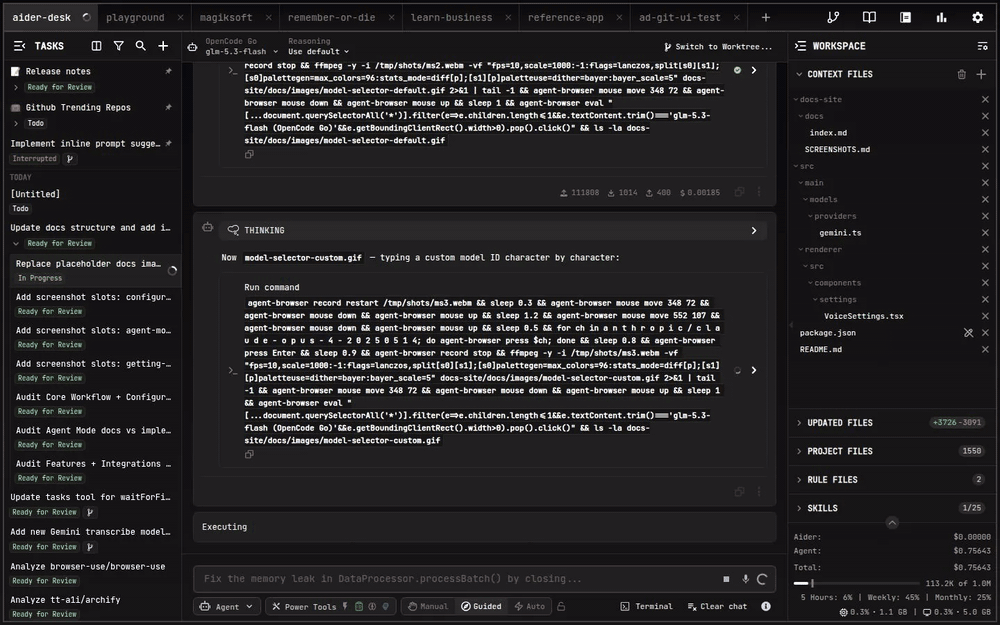Open the Power Tools profile button
Image resolution: width=1000 pixels, height=625 pixels.
coord(331,607)
